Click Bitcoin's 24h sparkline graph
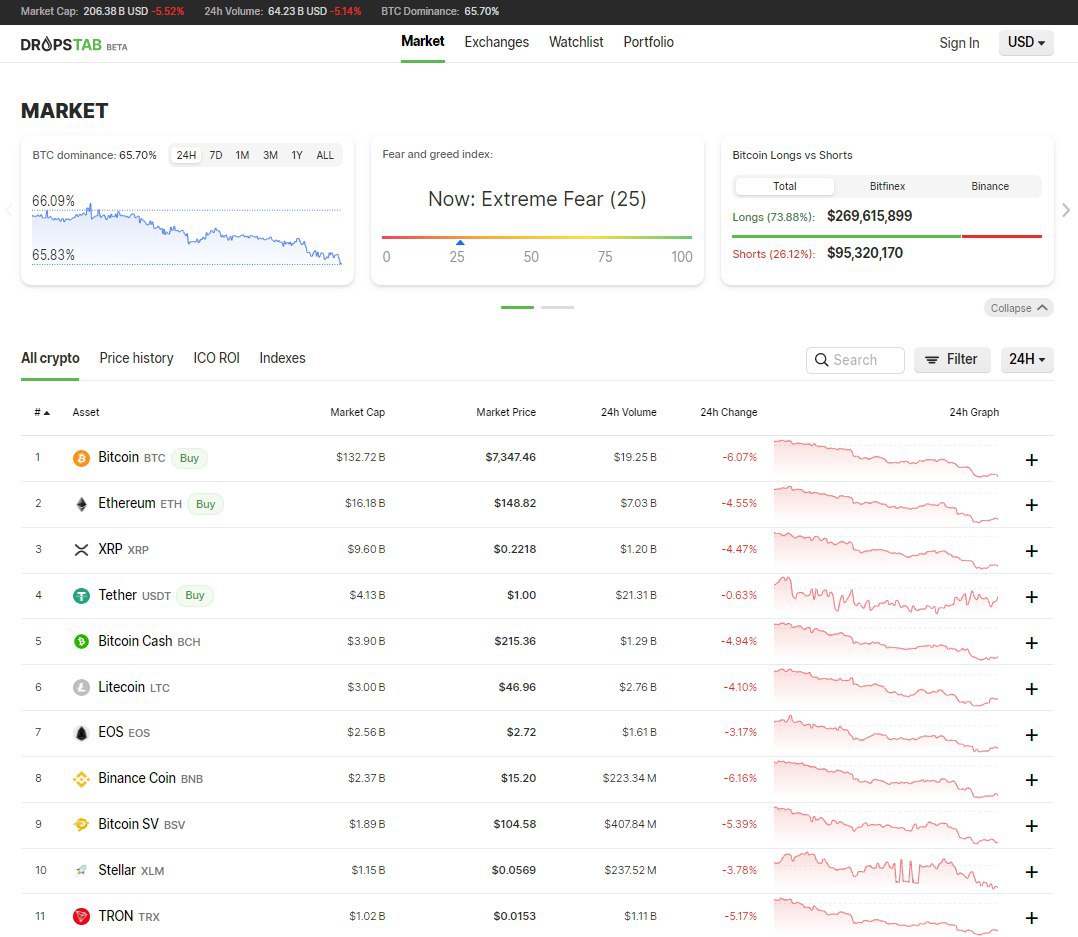Image resolution: width=1078 pixels, height=937 pixels. [886, 459]
